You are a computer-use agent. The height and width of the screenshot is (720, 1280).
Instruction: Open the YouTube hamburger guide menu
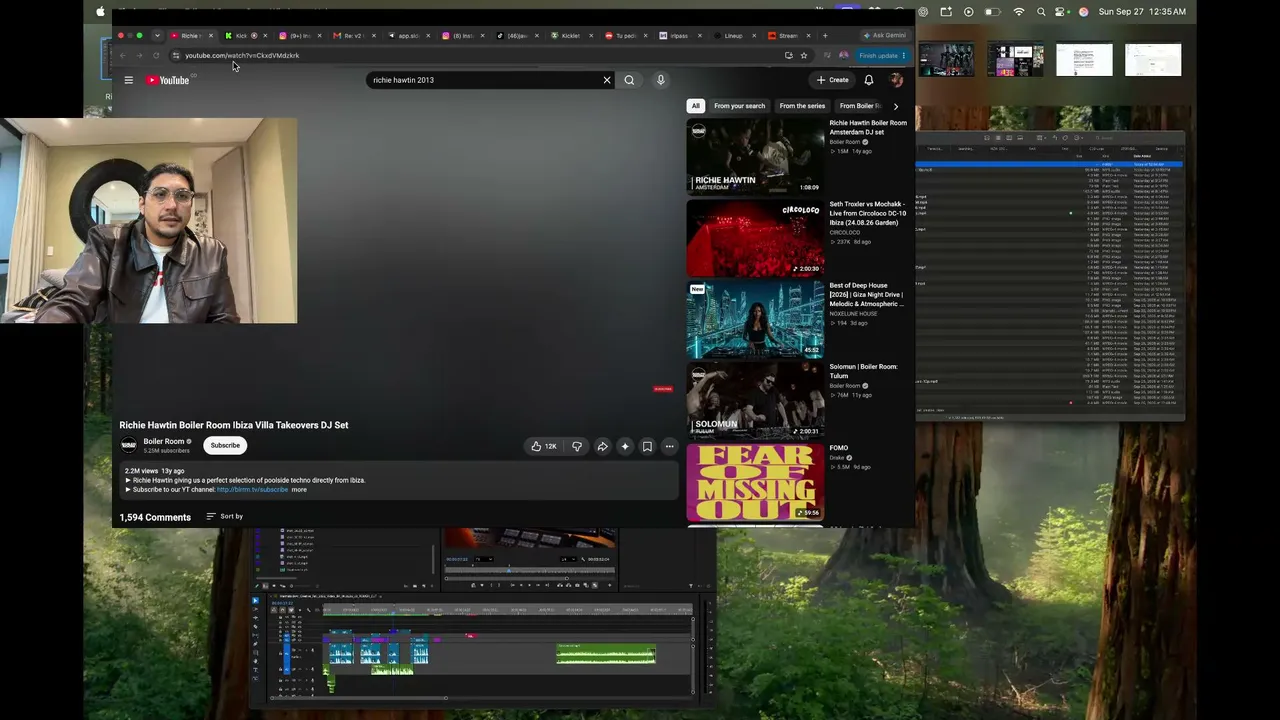tap(128, 80)
